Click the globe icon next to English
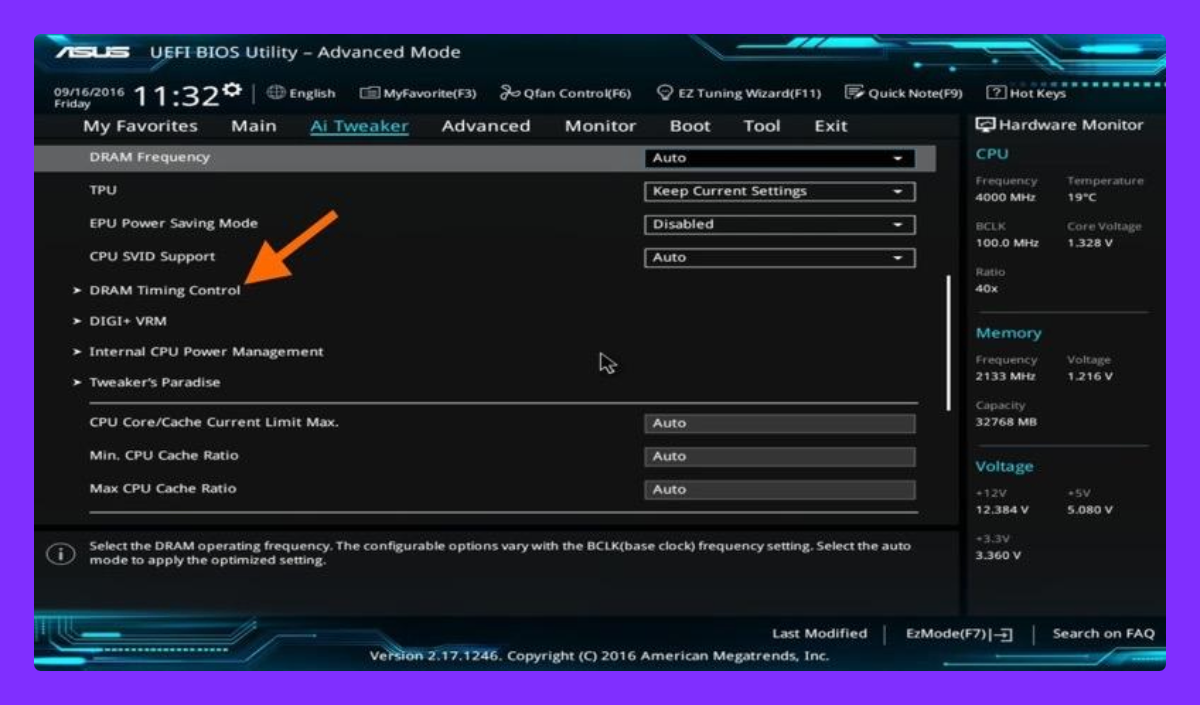 (x=276, y=93)
